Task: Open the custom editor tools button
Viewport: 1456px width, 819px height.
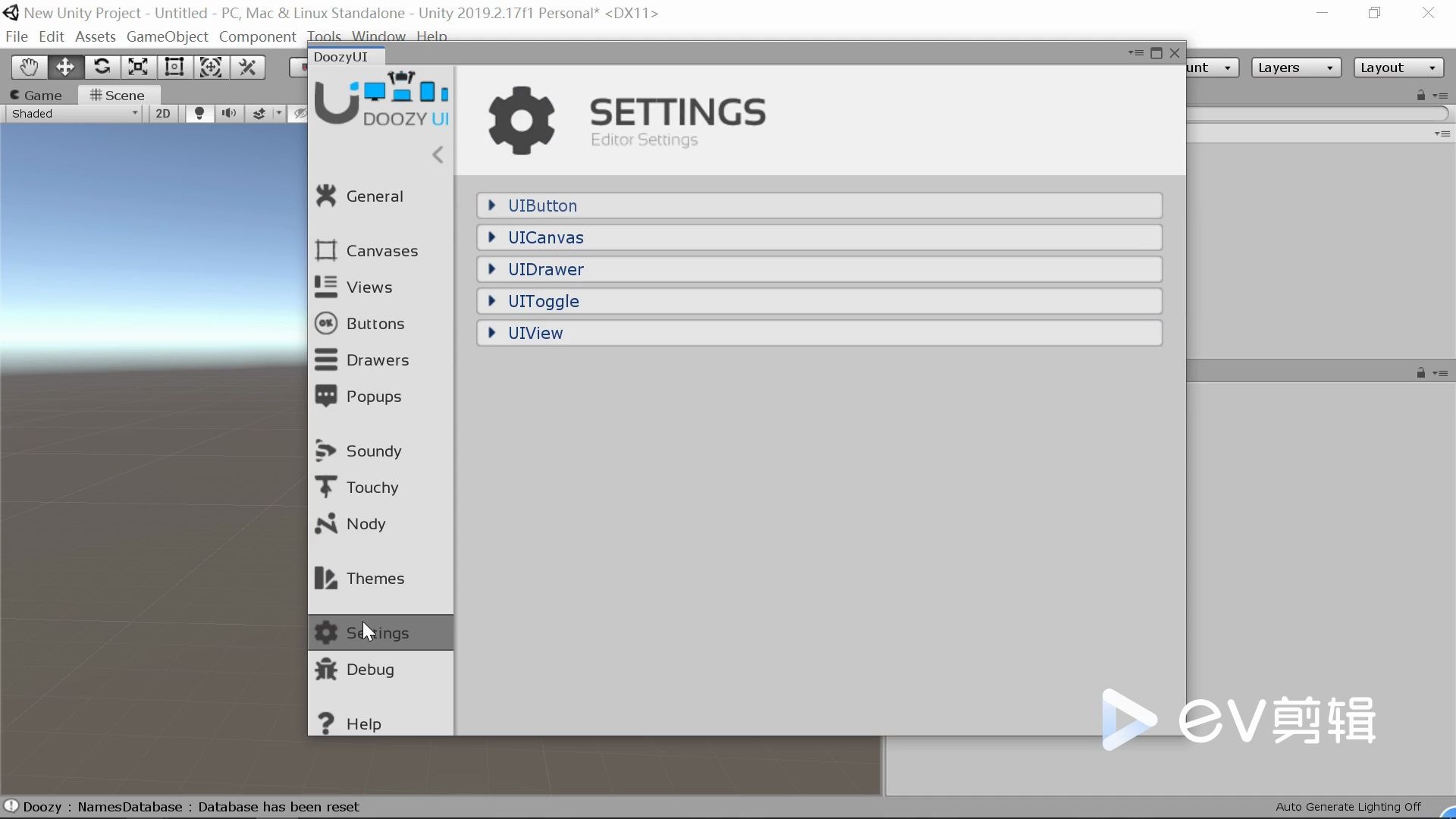Action: point(247,67)
